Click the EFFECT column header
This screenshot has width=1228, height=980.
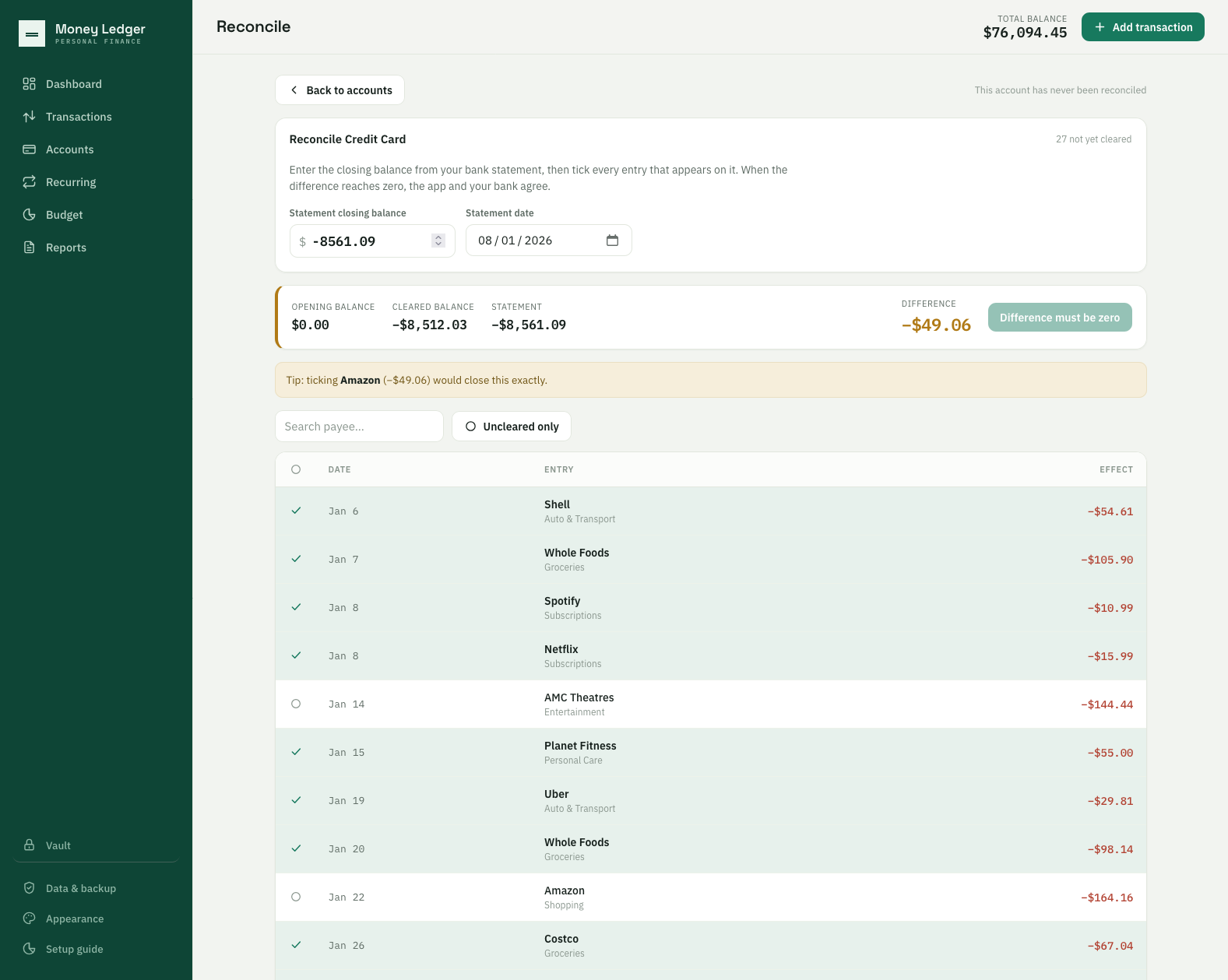tap(1116, 469)
